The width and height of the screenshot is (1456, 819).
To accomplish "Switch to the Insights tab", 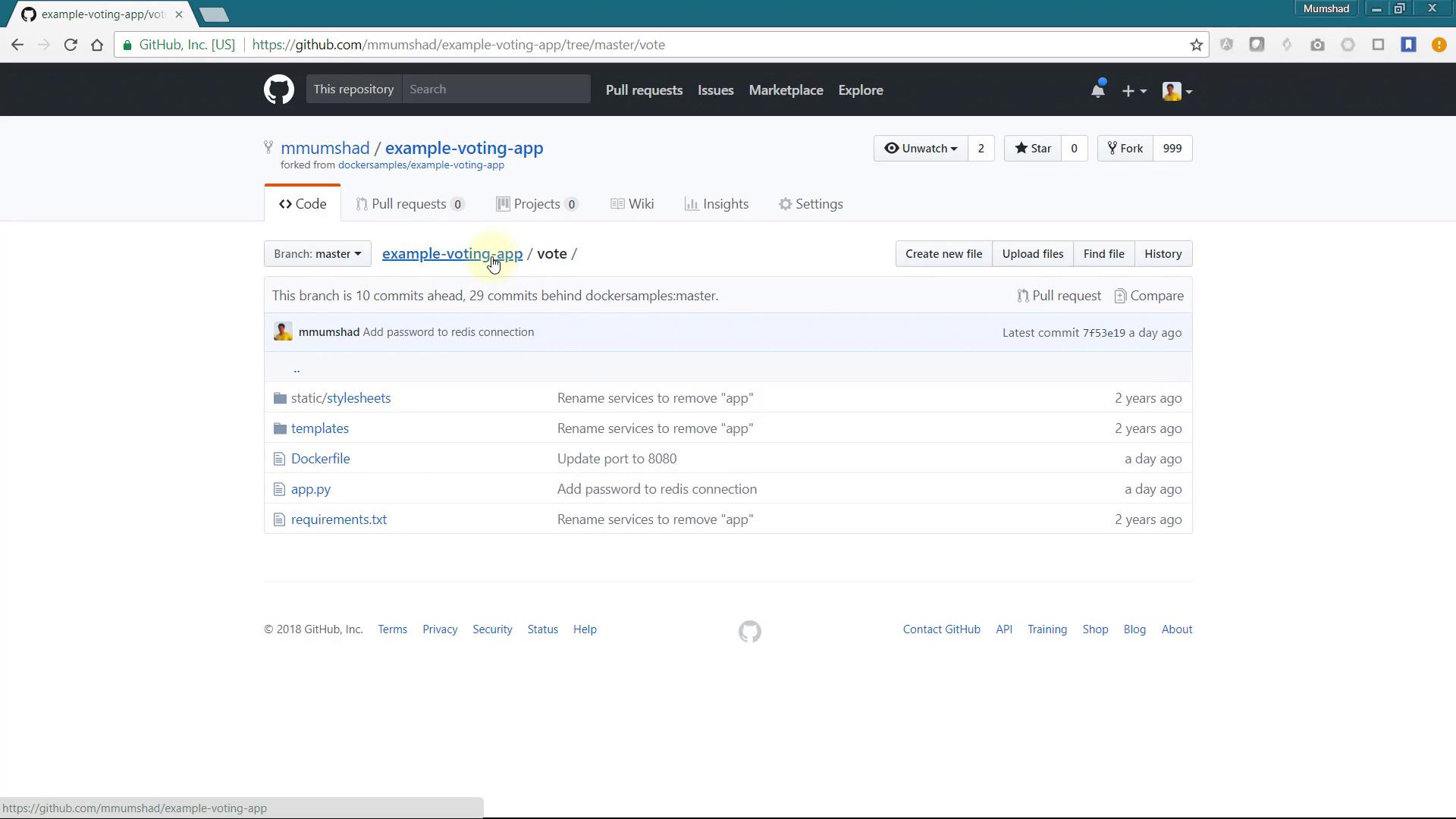I will pos(716,204).
